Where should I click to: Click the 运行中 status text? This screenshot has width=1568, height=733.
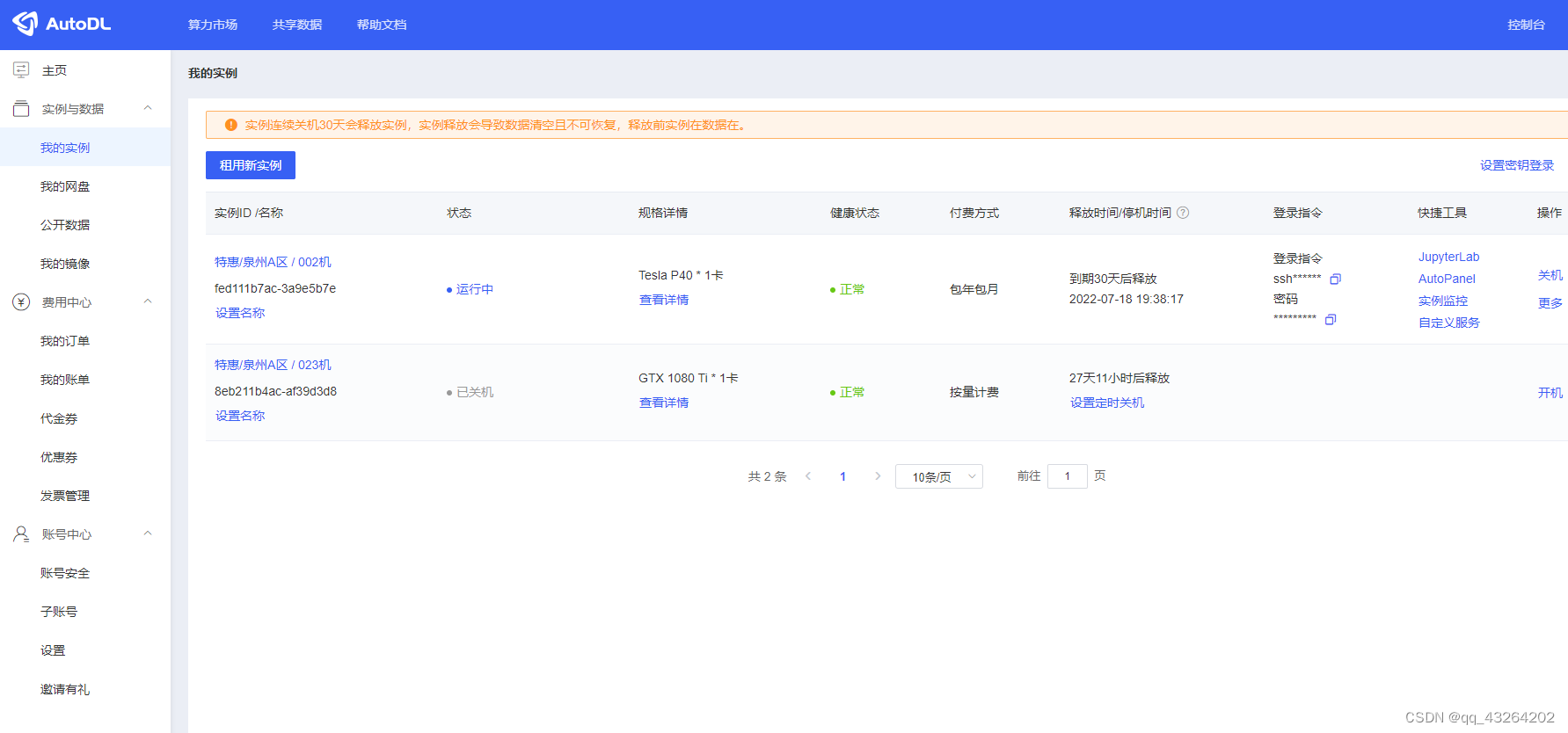click(x=475, y=289)
